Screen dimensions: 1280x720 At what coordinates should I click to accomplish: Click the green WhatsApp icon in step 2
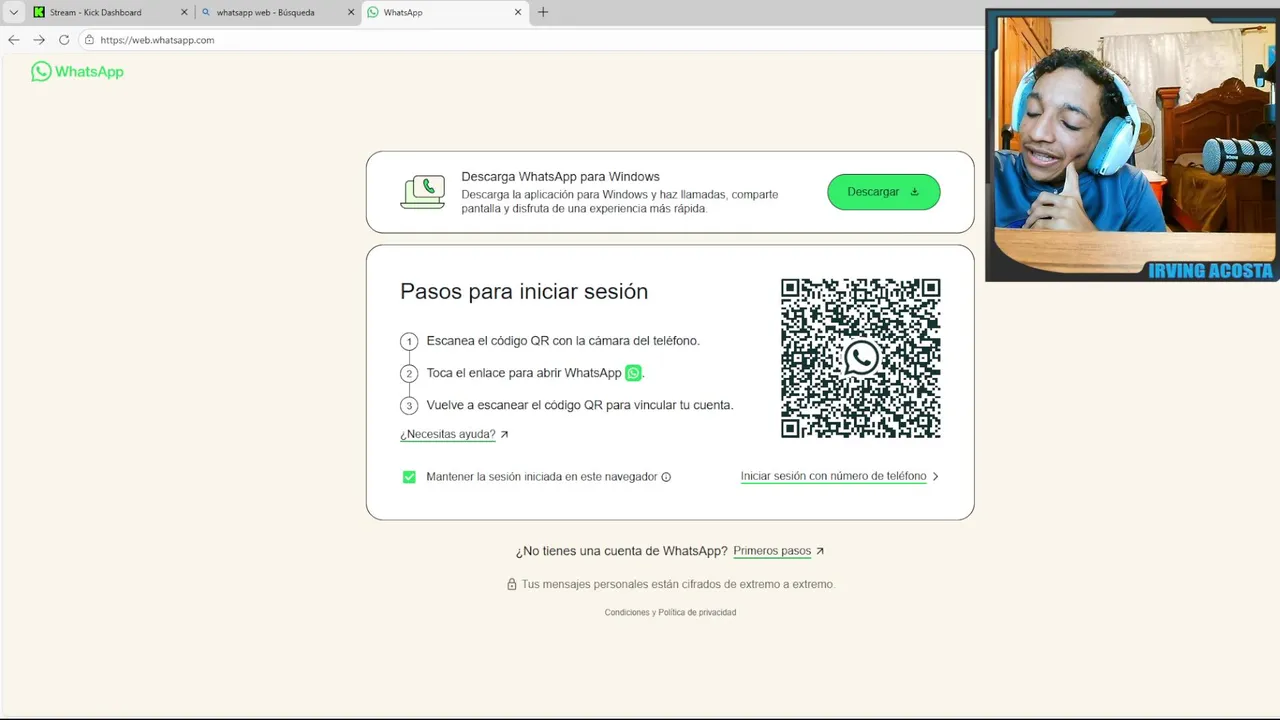click(633, 373)
